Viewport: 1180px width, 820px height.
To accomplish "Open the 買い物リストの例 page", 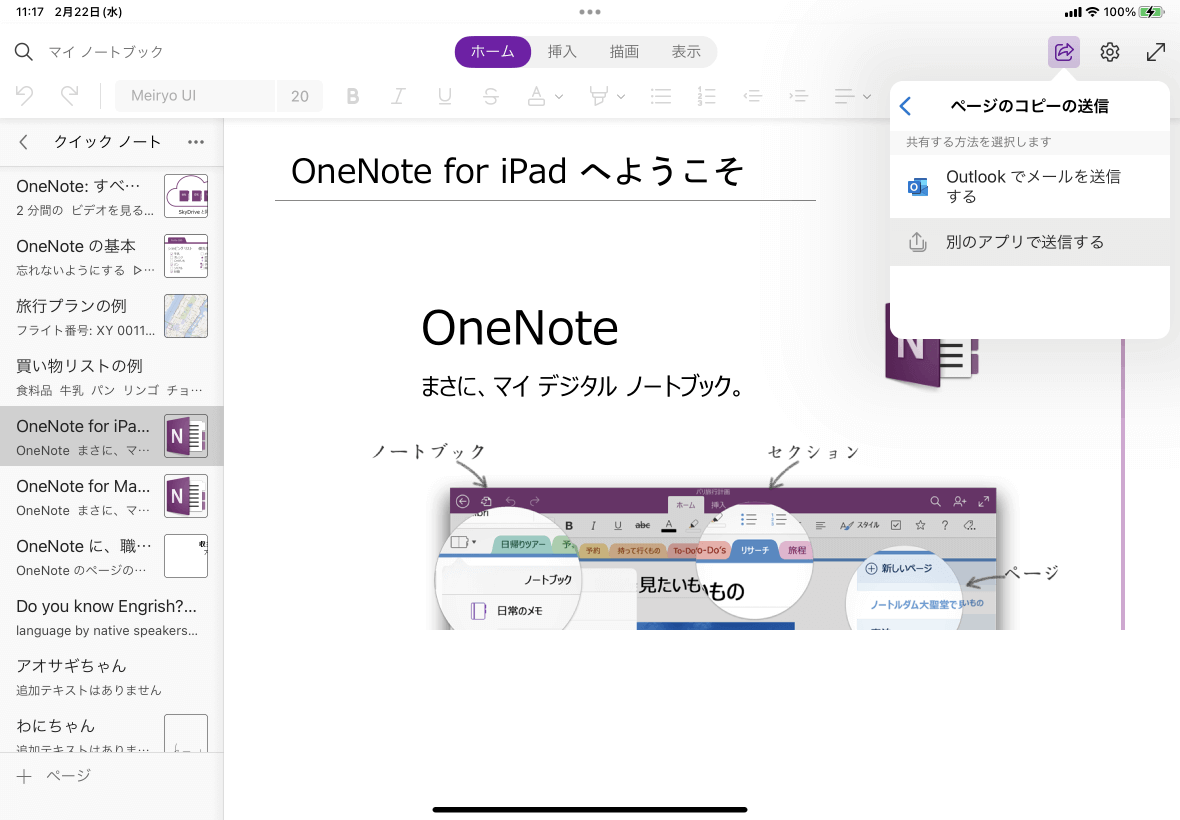I will click(111, 377).
